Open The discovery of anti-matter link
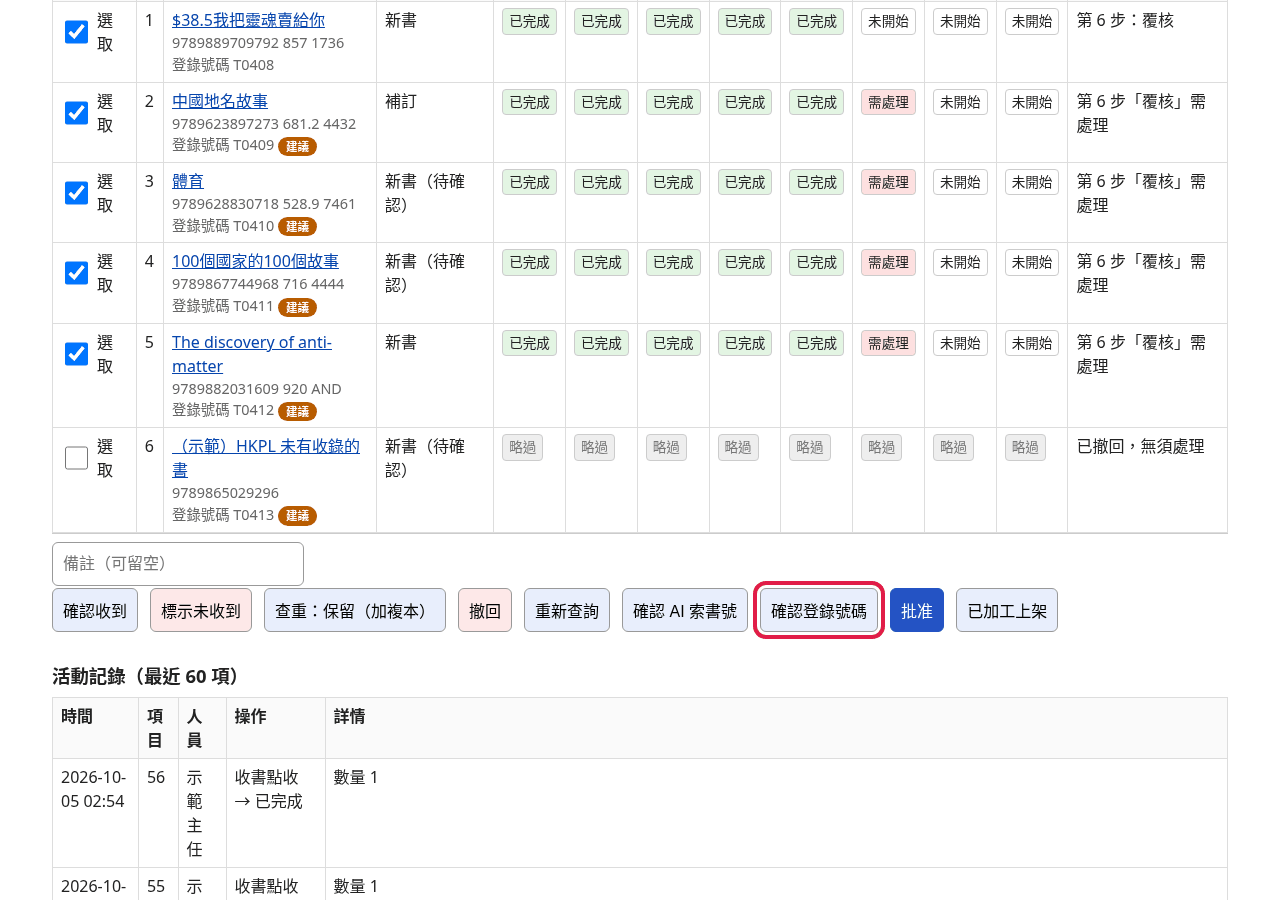This screenshot has height=900, width=1280. tap(252, 354)
